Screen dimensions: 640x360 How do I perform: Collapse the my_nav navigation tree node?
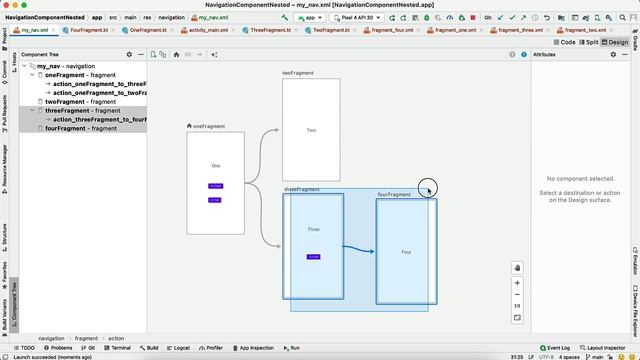24,66
